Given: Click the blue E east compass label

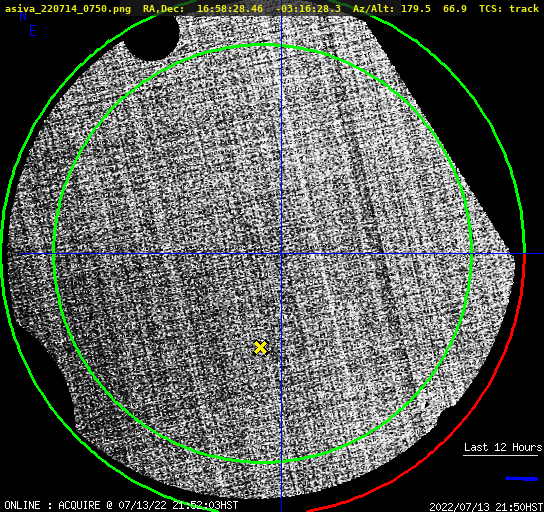Looking at the screenshot, I should (x=33, y=31).
